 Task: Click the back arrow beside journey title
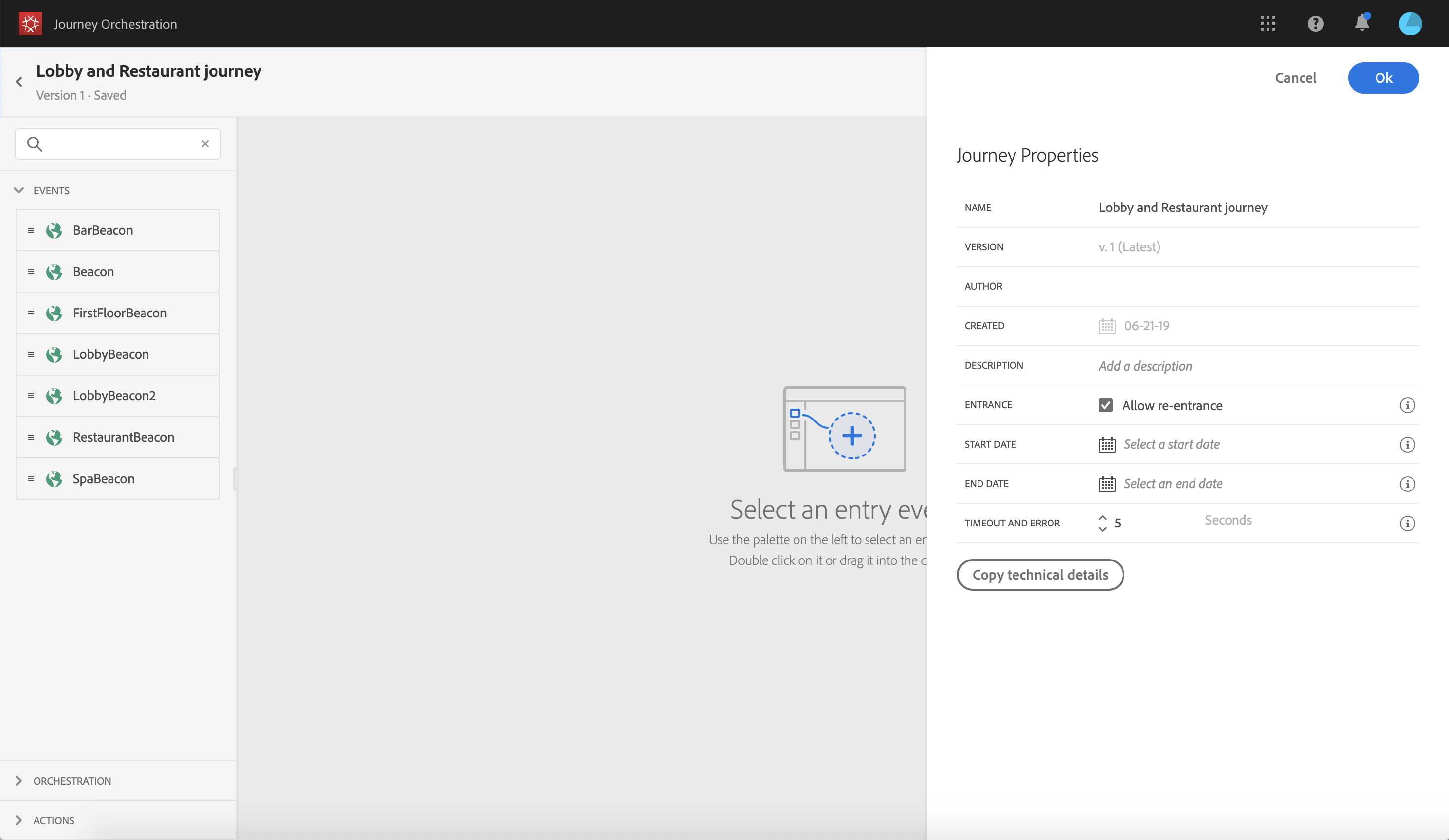[19, 82]
